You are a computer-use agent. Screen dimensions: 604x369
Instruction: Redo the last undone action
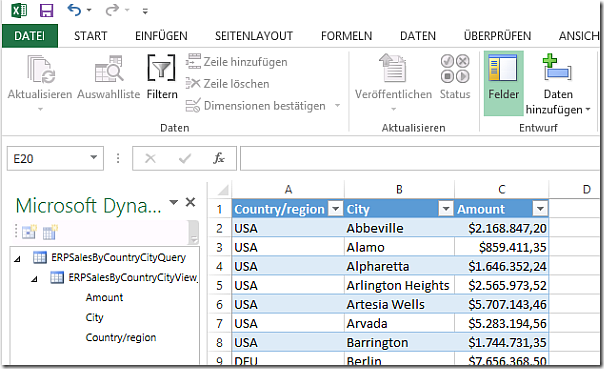click(112, 10)
